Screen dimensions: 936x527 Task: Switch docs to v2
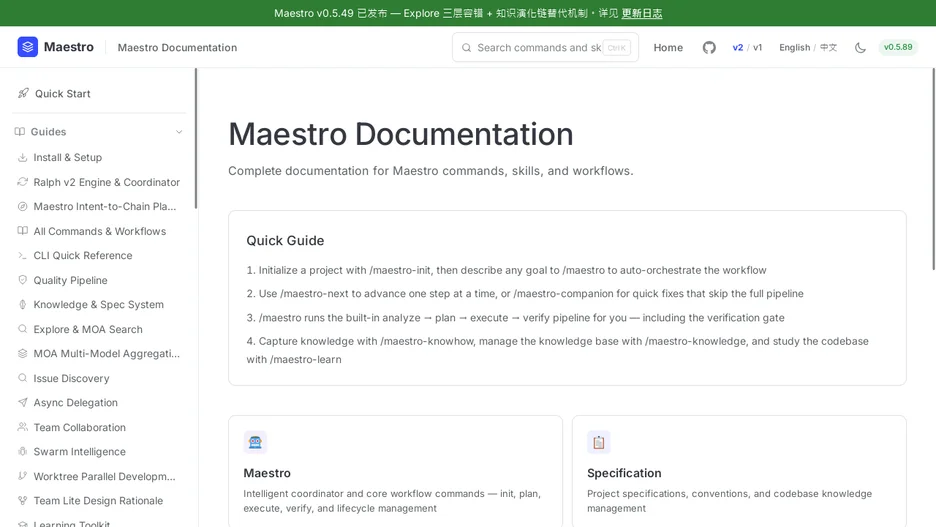(738, 48)
